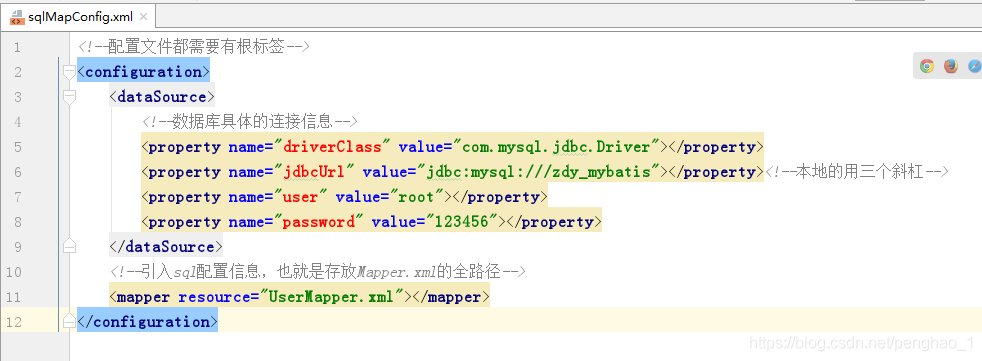
Task: Open file in Safari browser icon
Action: pos(974,66)
